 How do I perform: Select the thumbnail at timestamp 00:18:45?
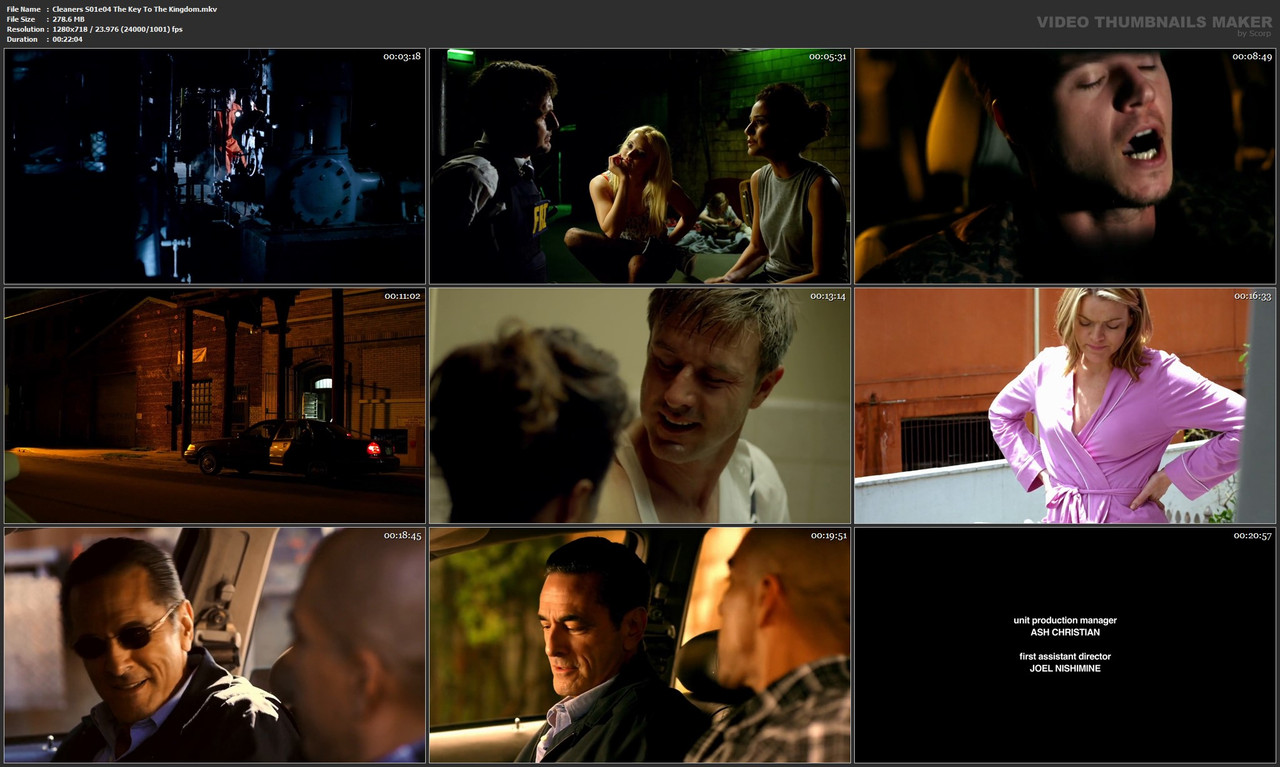click(215, 645)
